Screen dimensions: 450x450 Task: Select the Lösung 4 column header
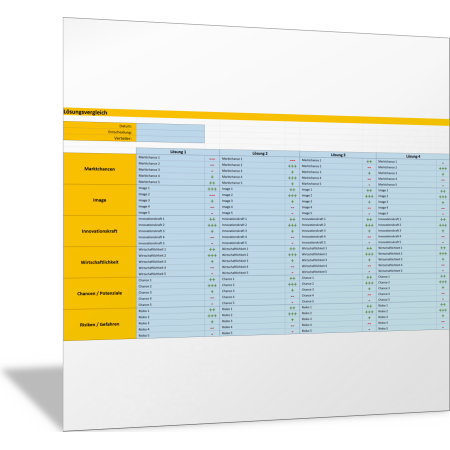coord(413,156)
